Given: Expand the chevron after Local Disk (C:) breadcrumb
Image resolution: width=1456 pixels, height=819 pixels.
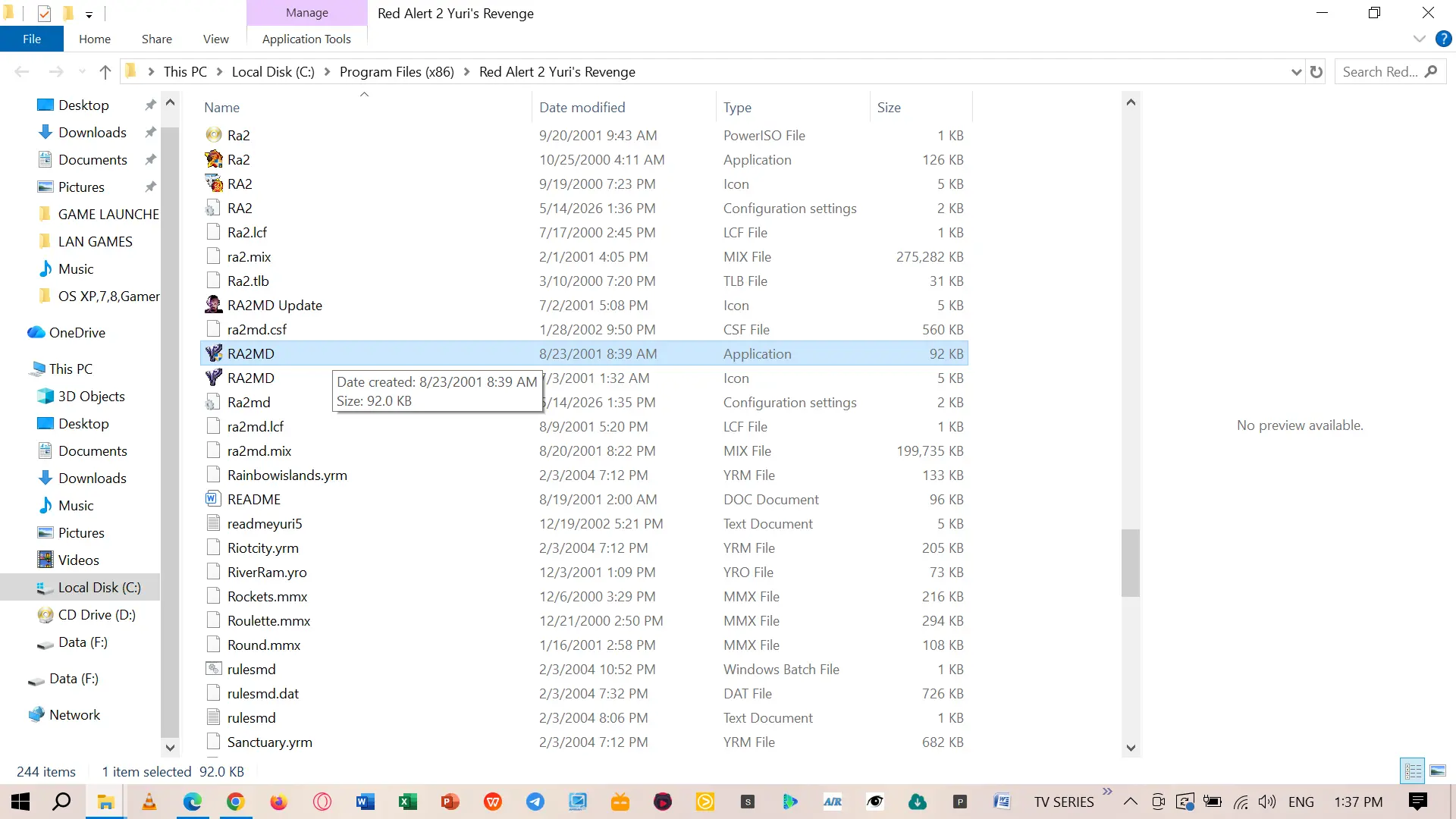Looking at the screenshot, I should coord(327,72).
